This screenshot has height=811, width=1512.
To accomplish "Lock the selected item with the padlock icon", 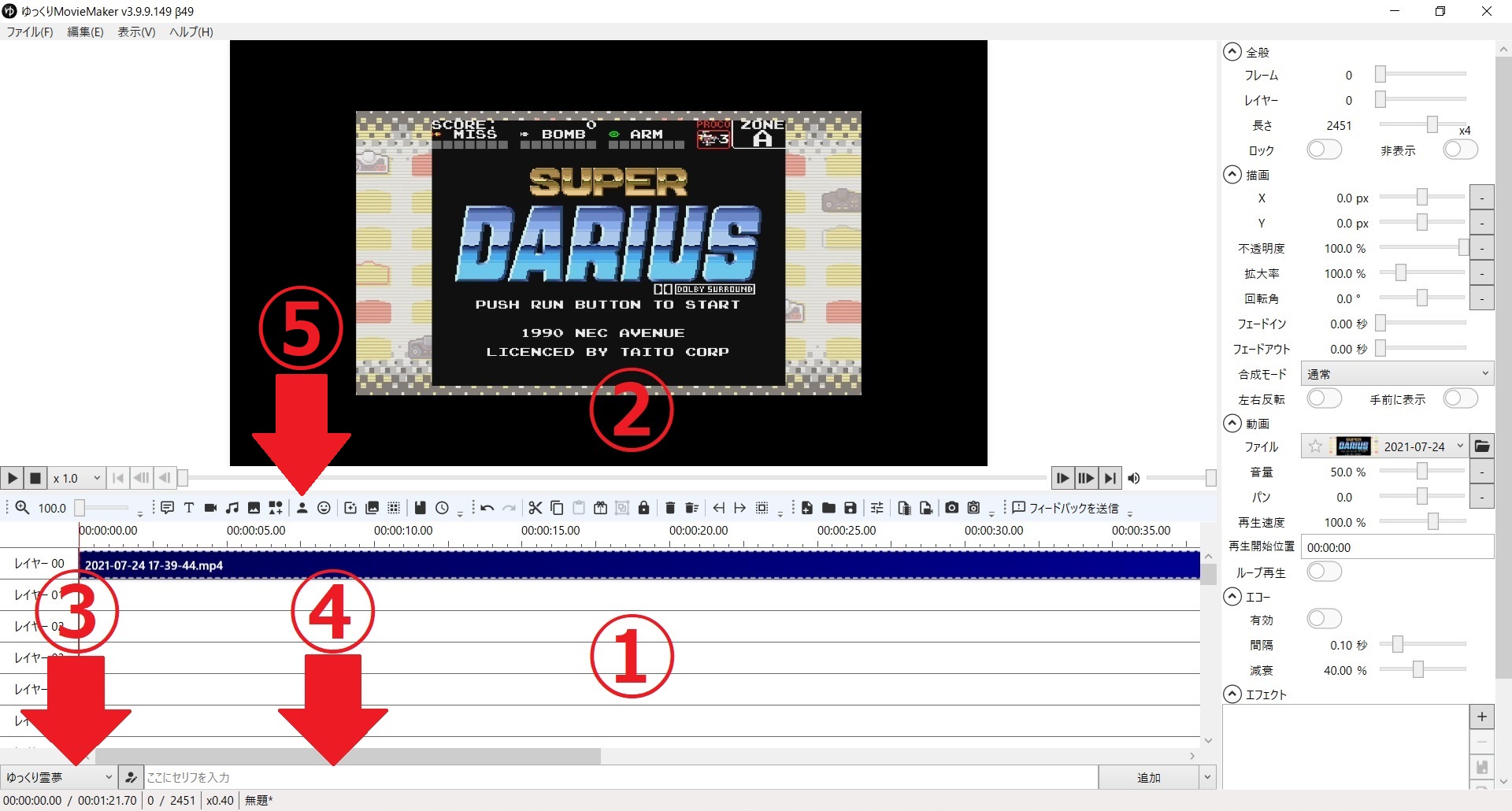I will pos(643,508).
